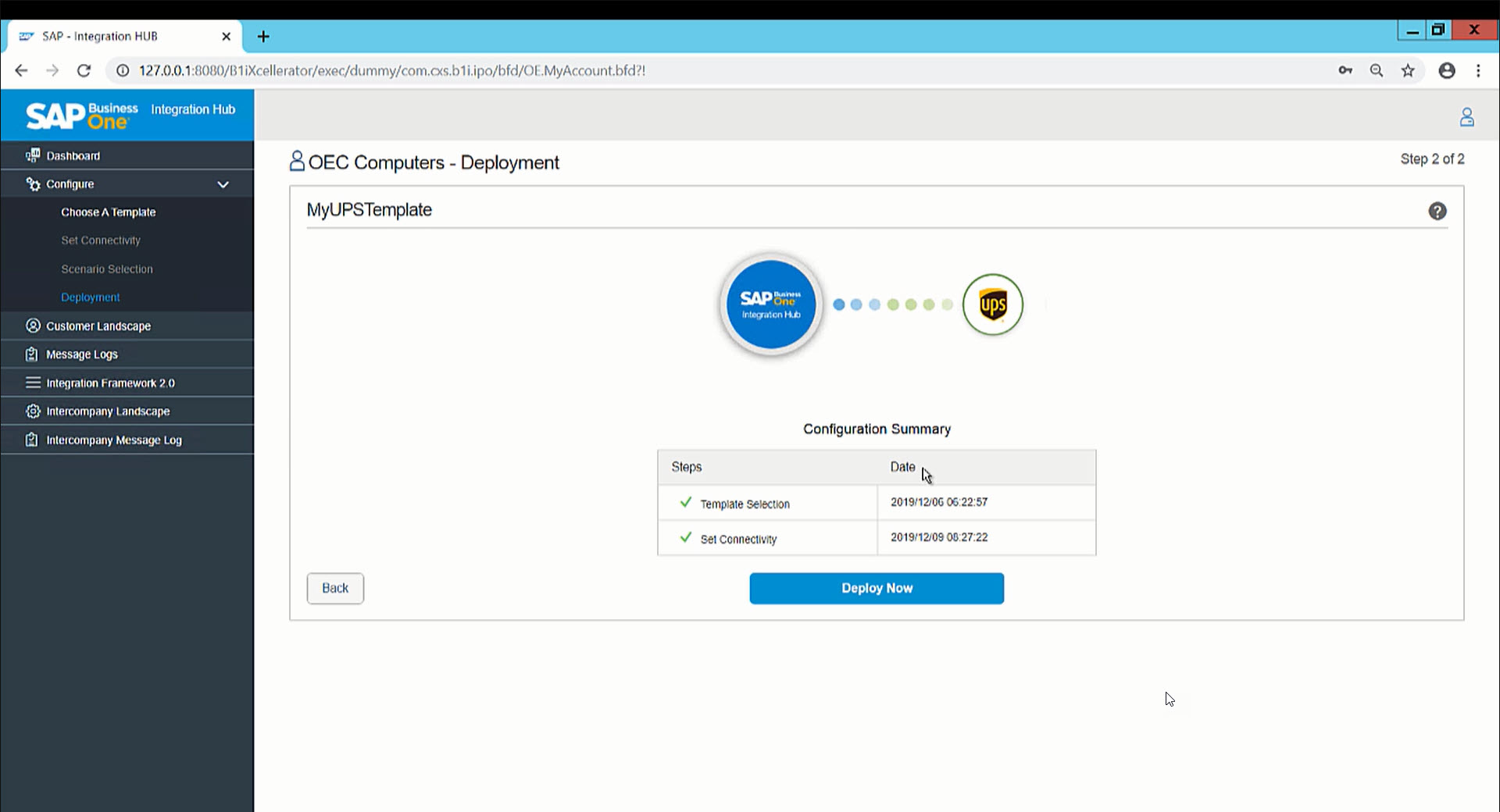Click the Back button
The image size is (1500, 812).
pos(335,588)
